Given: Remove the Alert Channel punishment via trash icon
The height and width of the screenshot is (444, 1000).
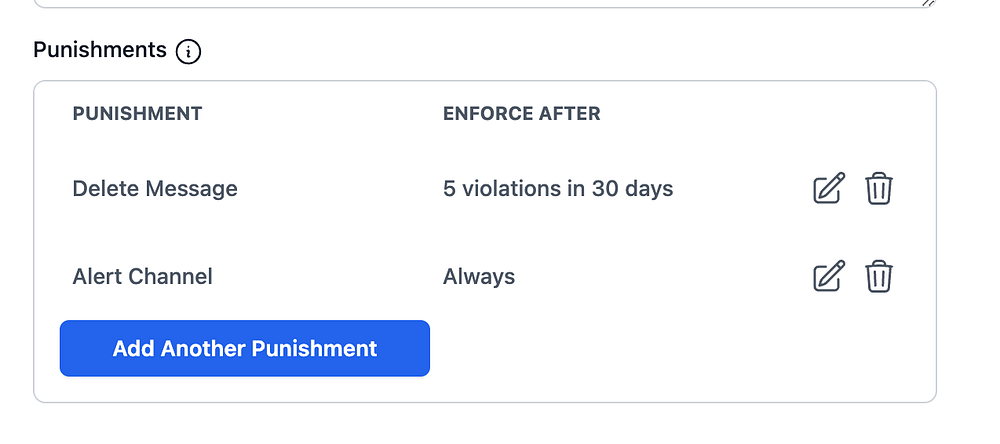Looking at the screenshot, I should 879,276.
